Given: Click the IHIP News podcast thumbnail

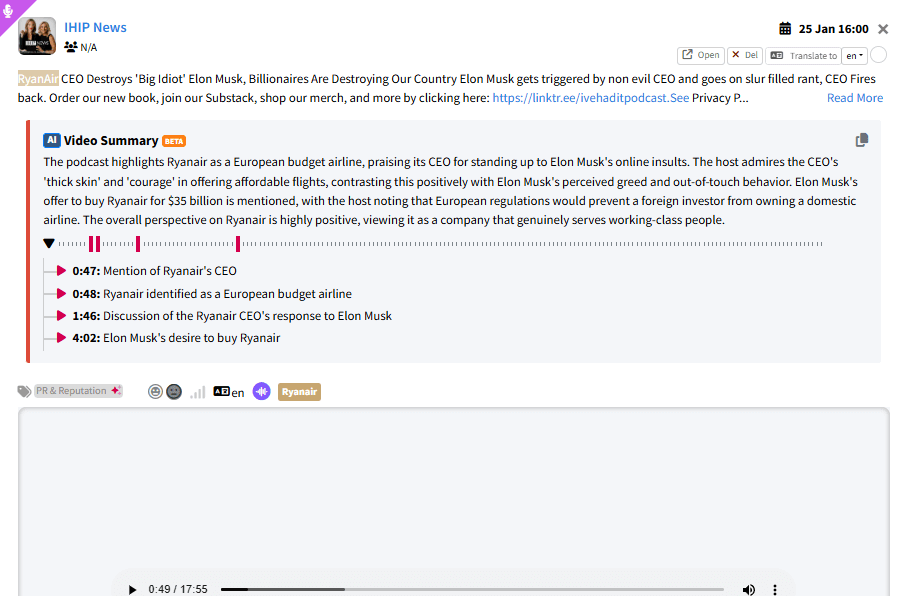Looking at the screenshot, I should [x=37, y=36].
